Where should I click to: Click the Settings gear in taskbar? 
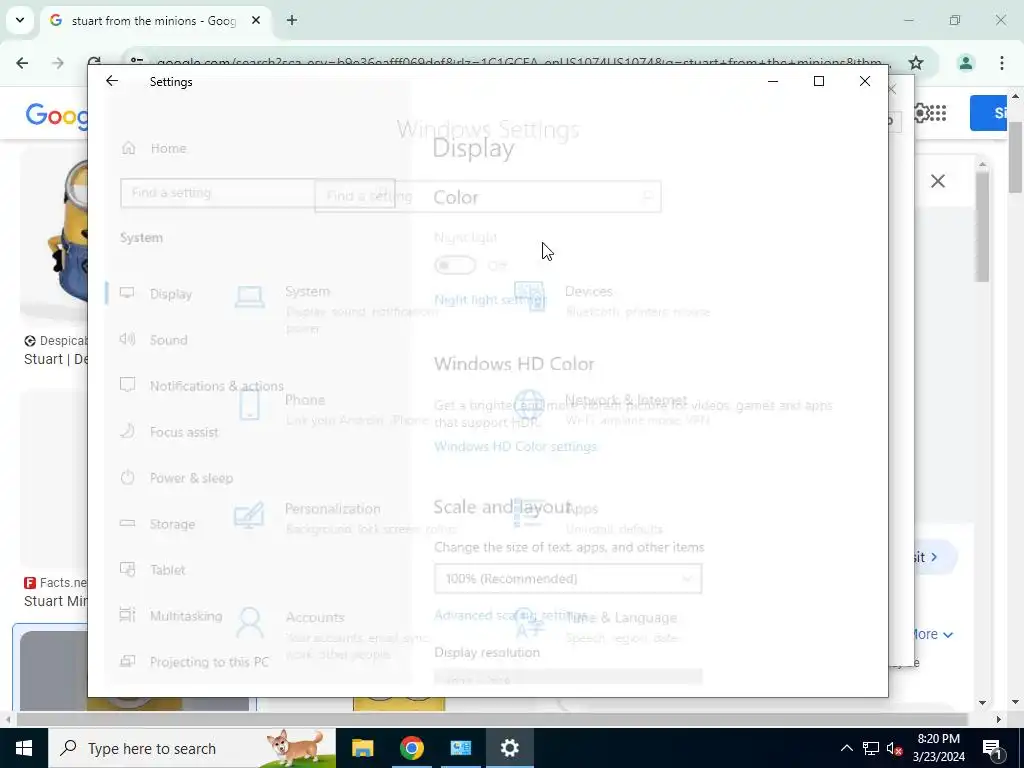(509, 748)
